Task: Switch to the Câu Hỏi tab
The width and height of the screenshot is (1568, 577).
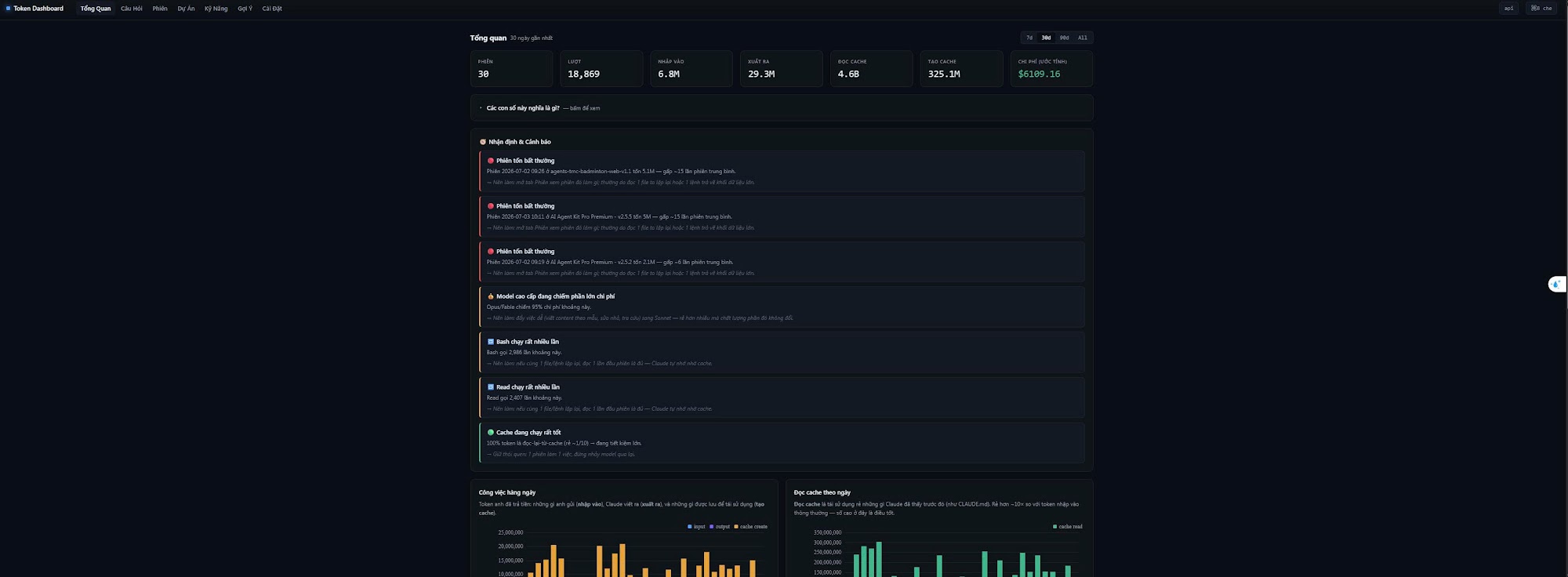Action: pyautogui.click(x=132, y=9)
